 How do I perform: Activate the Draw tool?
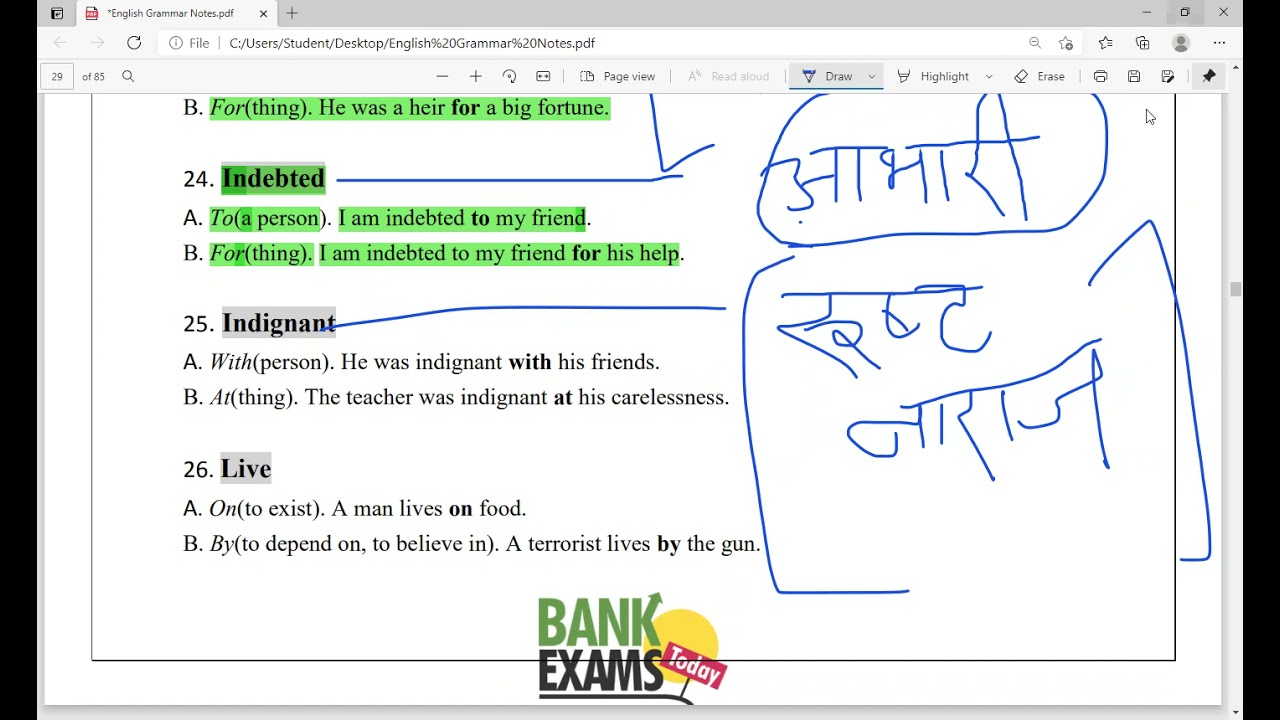click(x=827, y=76)
